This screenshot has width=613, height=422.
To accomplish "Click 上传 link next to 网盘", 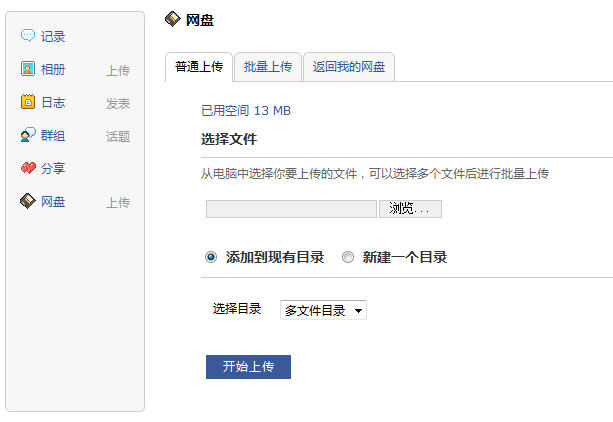I will coord(118,203).
